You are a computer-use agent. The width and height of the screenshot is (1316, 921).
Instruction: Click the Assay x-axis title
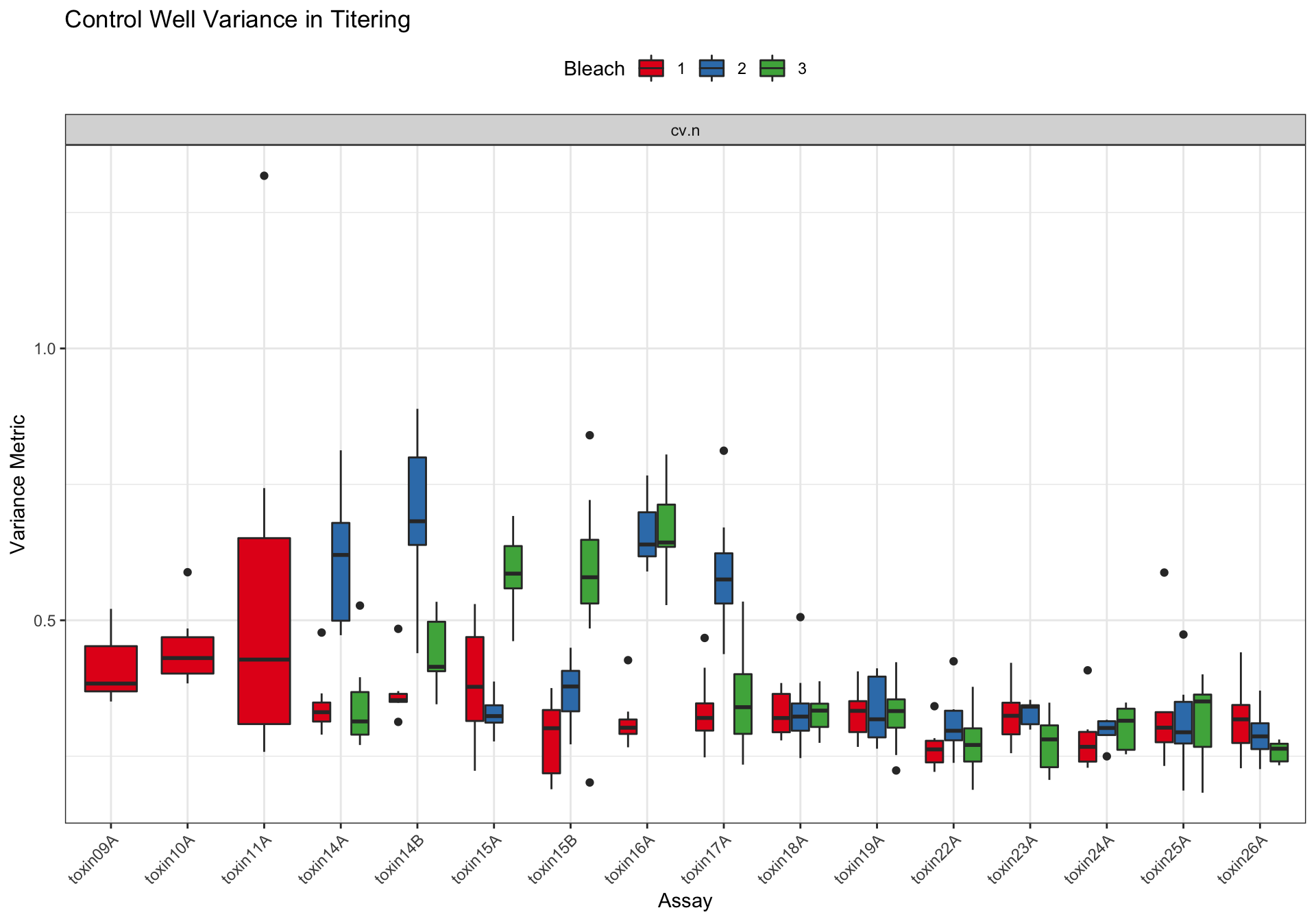(x=685, y=900)
